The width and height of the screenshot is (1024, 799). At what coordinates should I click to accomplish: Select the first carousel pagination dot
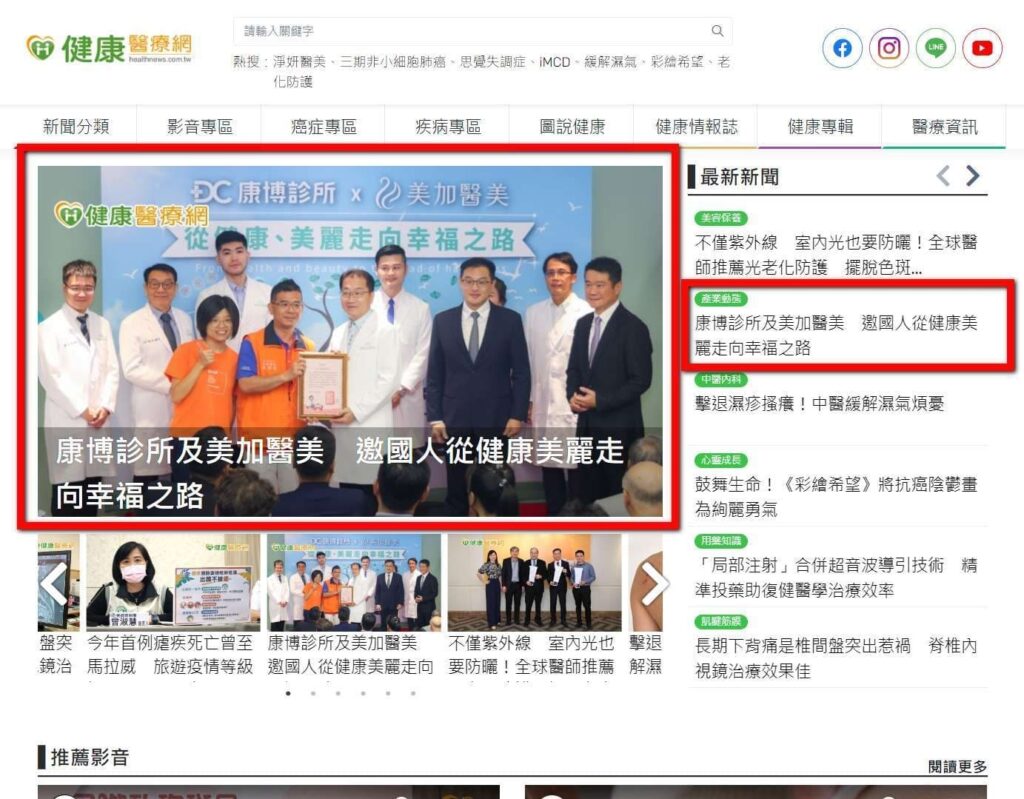(x=288, y=692)
